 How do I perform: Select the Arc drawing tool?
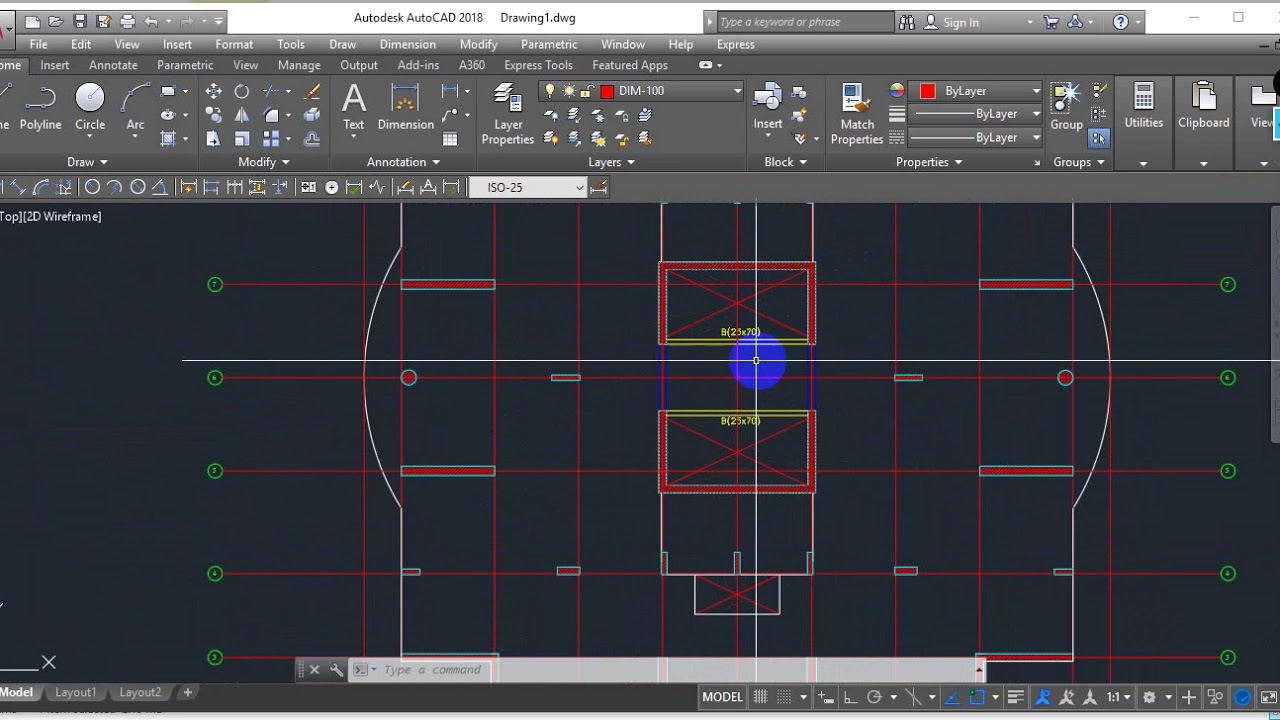click(x=135, y=108)
